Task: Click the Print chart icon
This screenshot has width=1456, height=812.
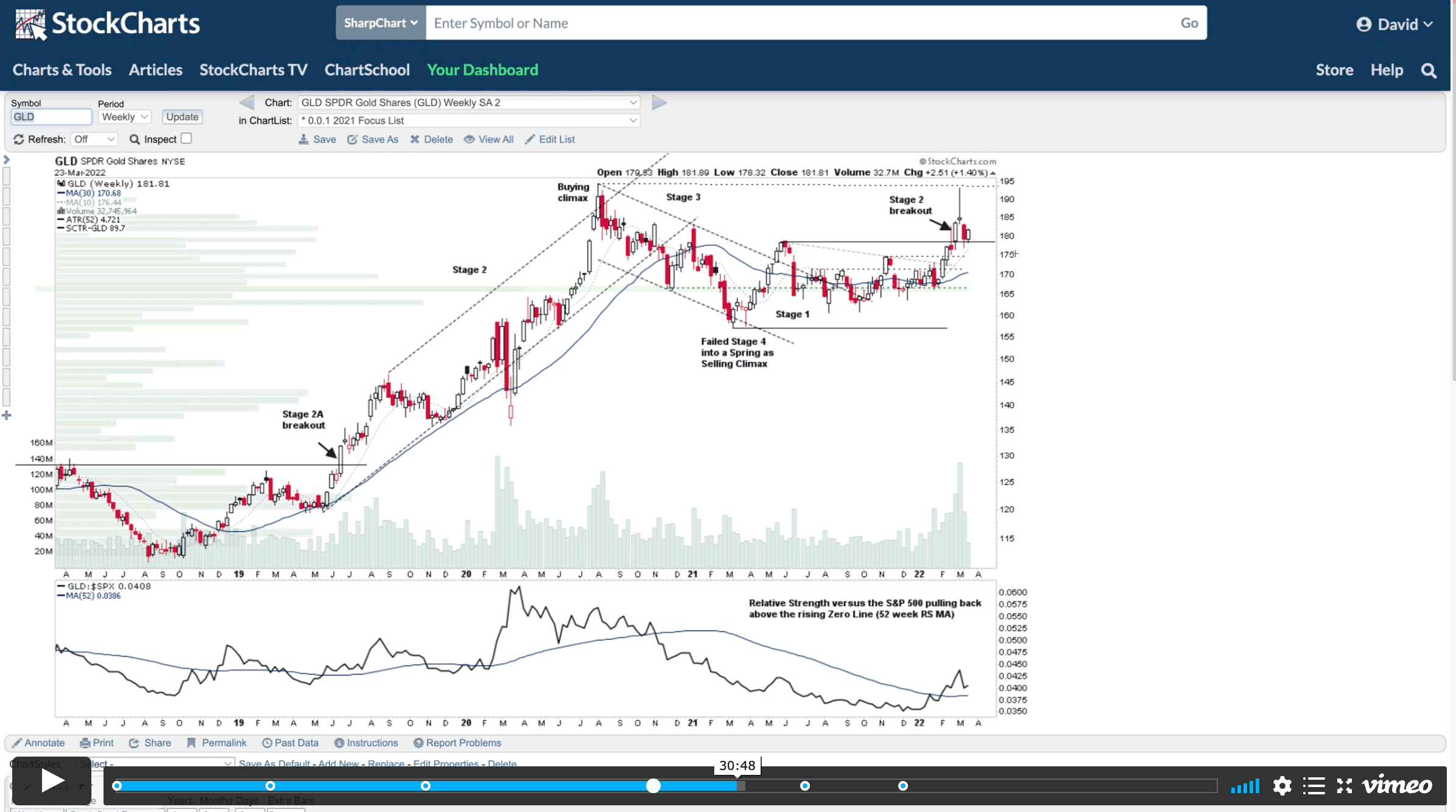Action: (85, 743)
